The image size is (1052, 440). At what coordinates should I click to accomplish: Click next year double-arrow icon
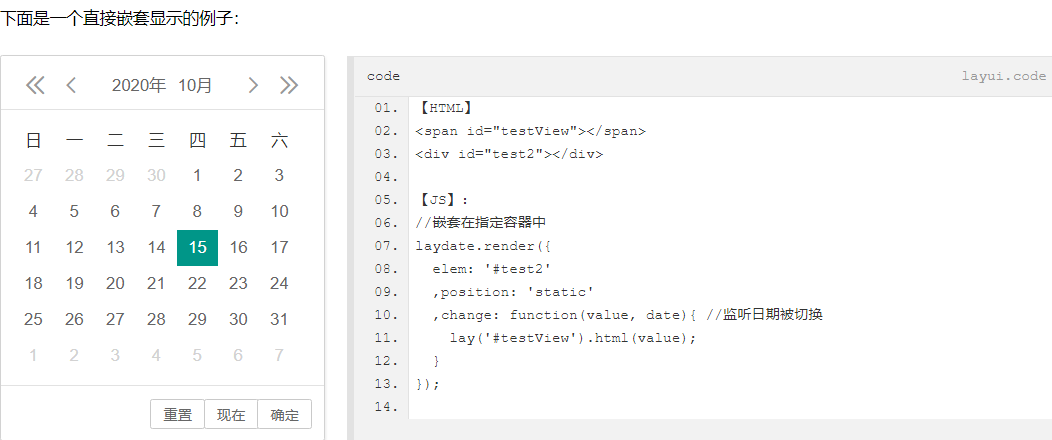289,86
